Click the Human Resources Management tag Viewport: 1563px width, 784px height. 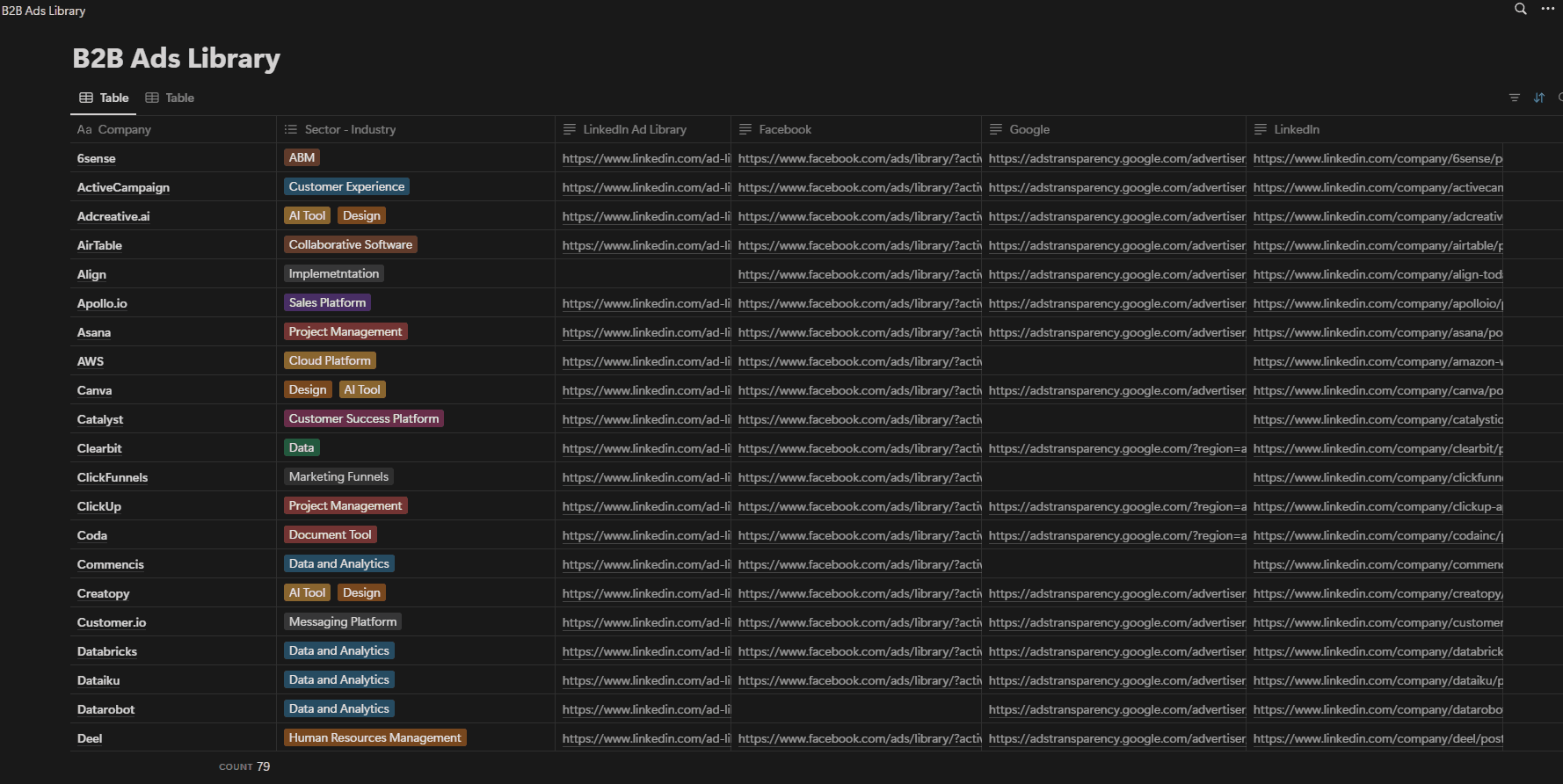[x=375, y=737]
